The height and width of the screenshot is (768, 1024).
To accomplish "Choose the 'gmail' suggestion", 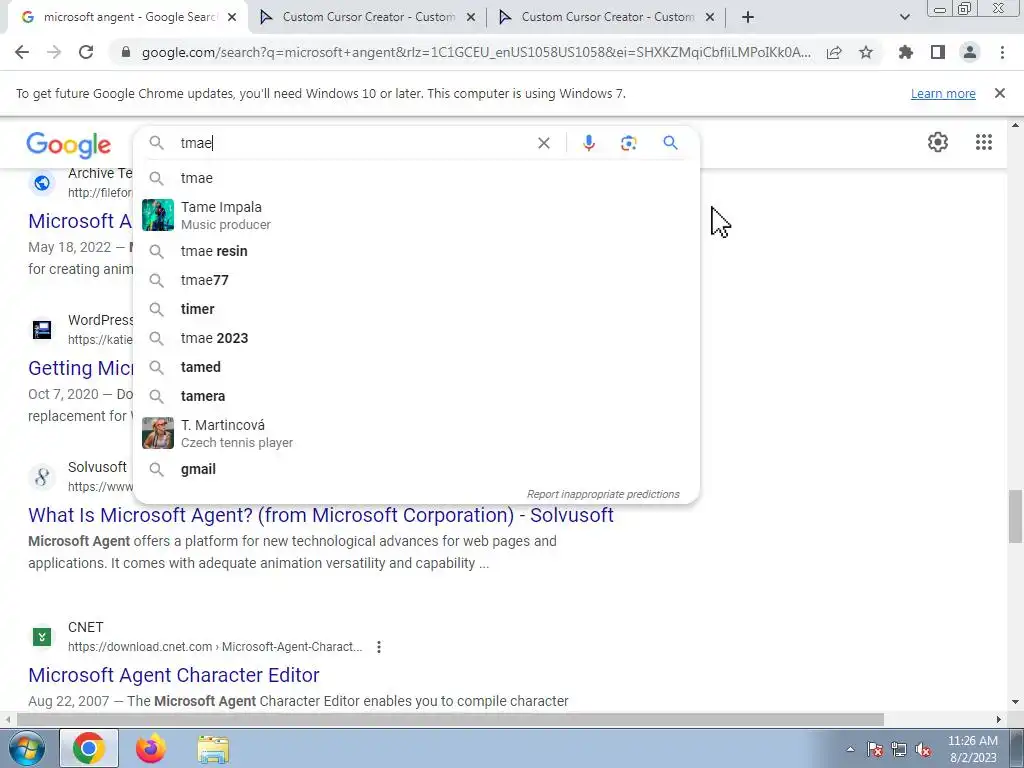I will pyautogui.click(x=416, y=469).
